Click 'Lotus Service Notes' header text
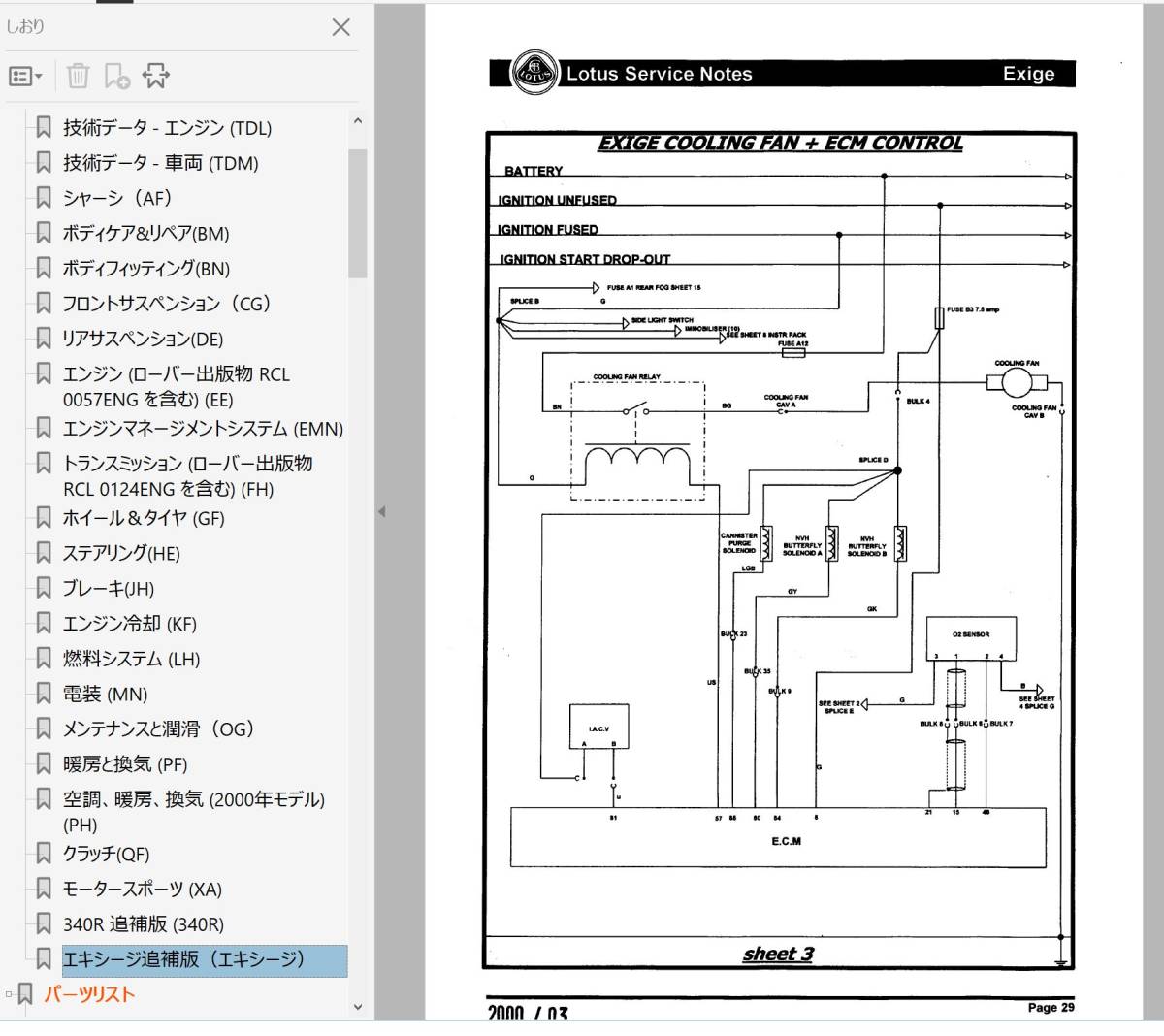The height and width of the screenshot is (1036, 1164). 660,74
